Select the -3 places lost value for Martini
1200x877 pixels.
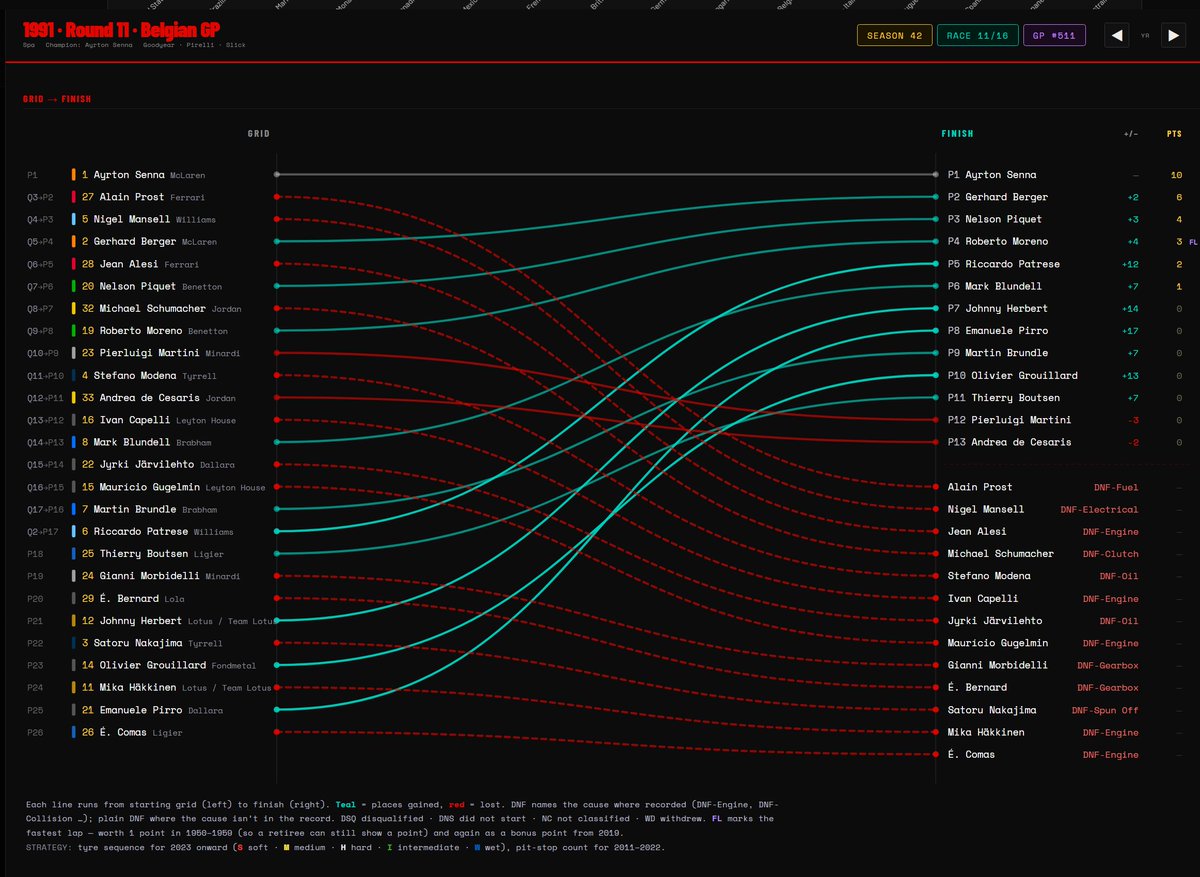1133,420
